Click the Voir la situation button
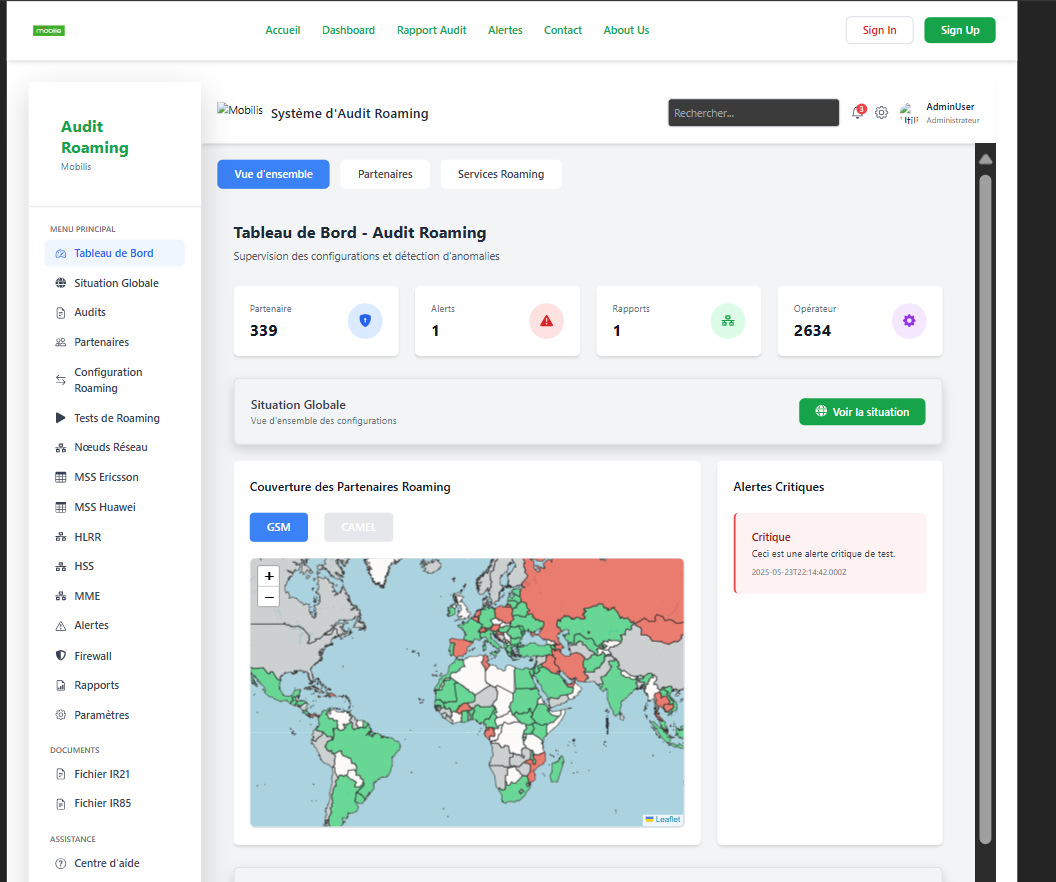 click(x=862, y=412)
